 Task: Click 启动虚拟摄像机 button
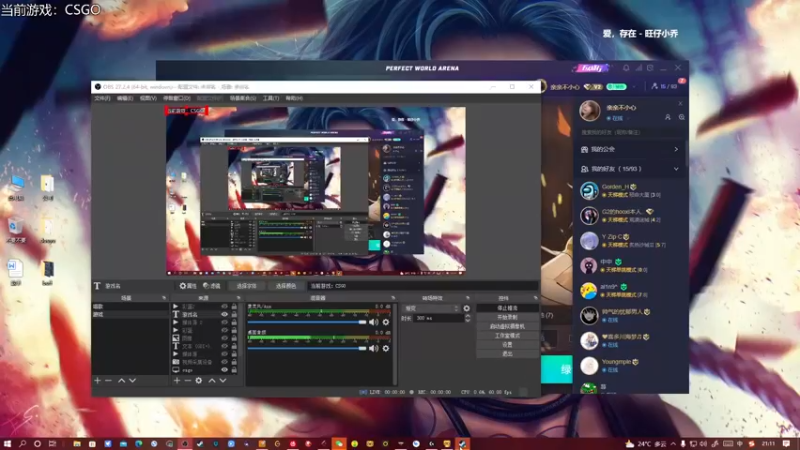(x=507, y=327)
